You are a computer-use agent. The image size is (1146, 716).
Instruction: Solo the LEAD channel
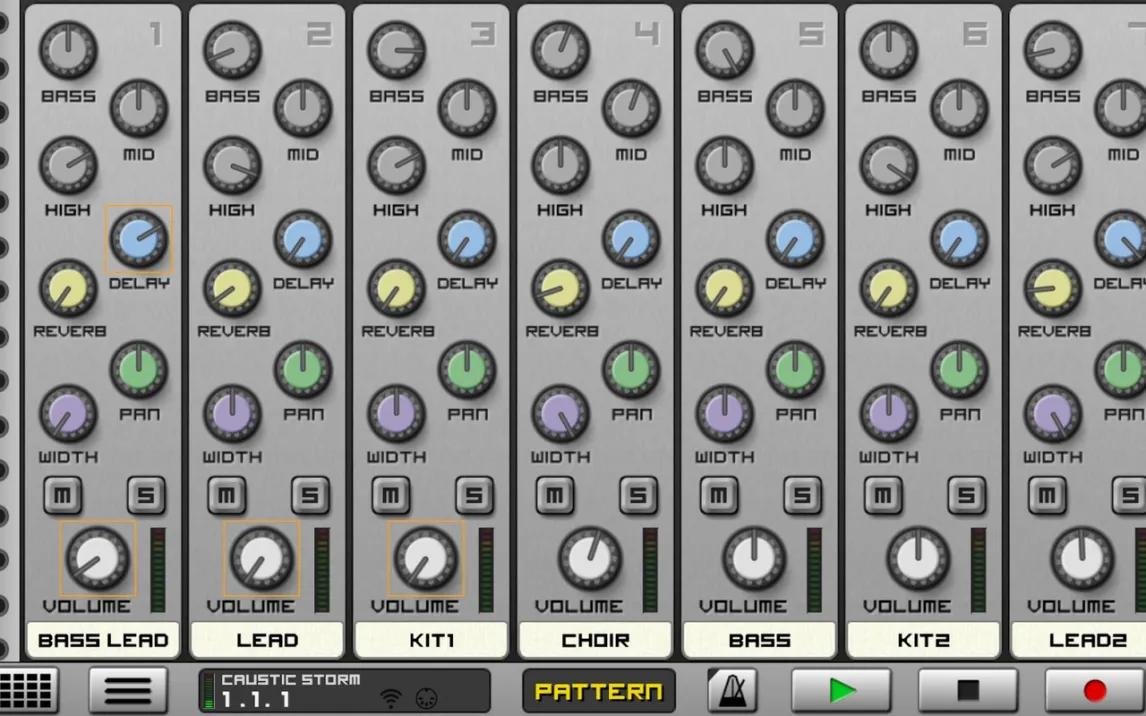[310, 495]
